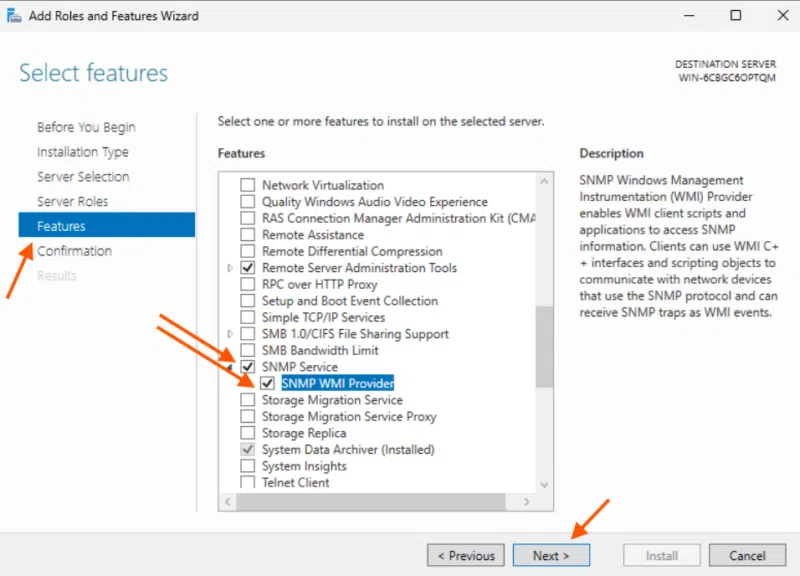
Task: Click the Previous button
Action: tap(465, 555)
